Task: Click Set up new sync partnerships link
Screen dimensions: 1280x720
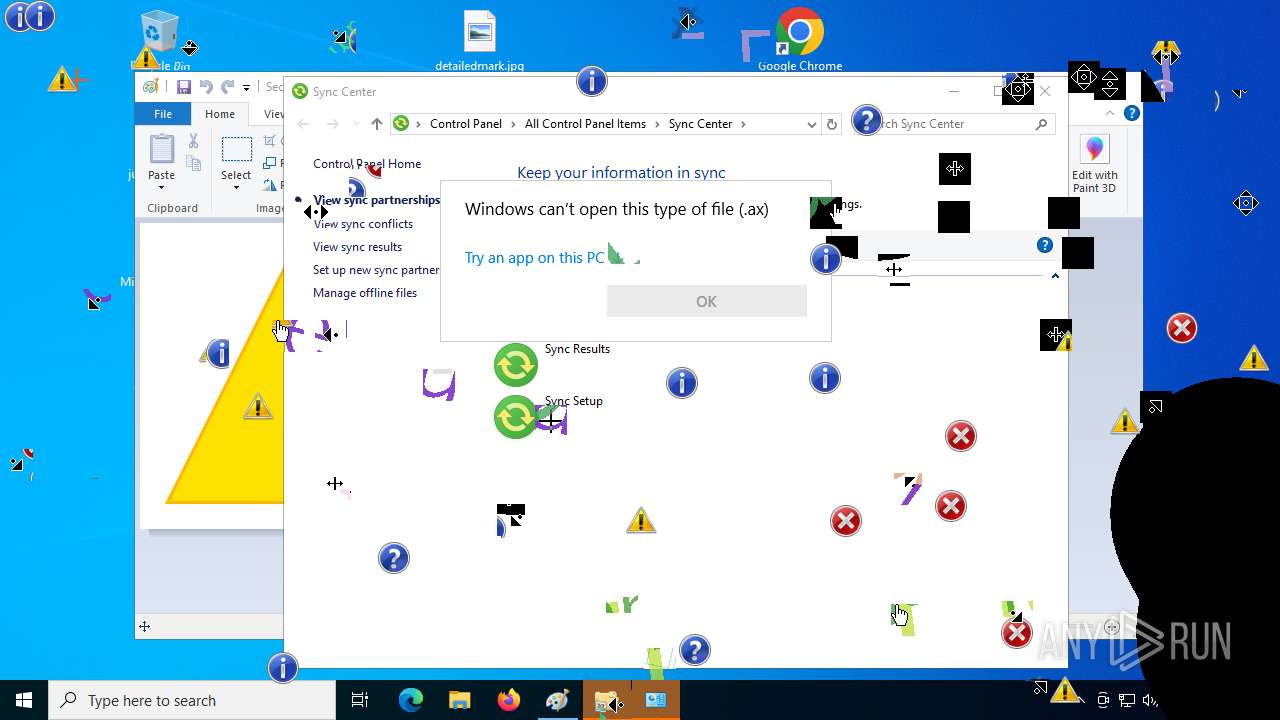Action: pos(376,270)
